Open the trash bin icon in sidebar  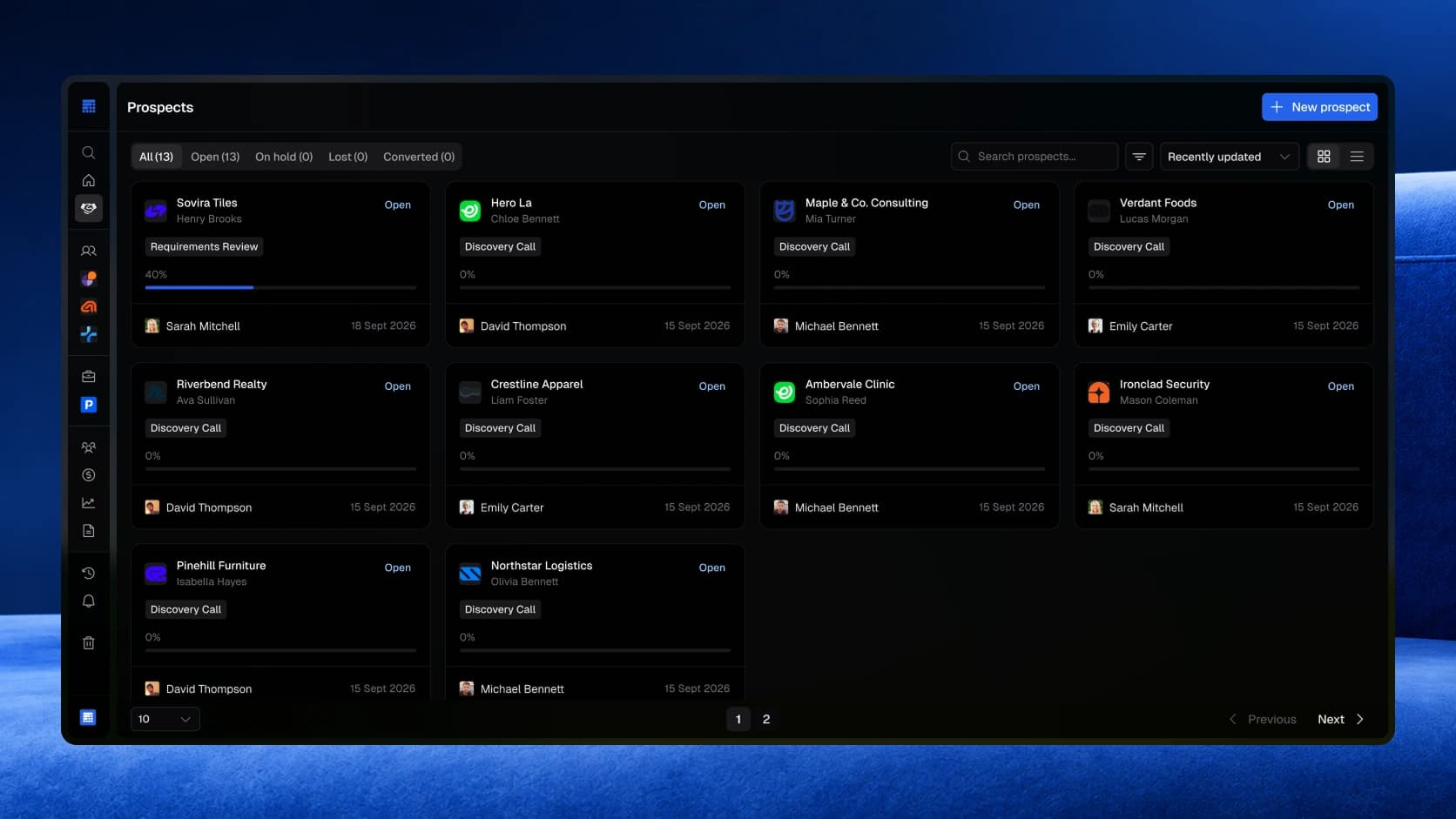88,643
